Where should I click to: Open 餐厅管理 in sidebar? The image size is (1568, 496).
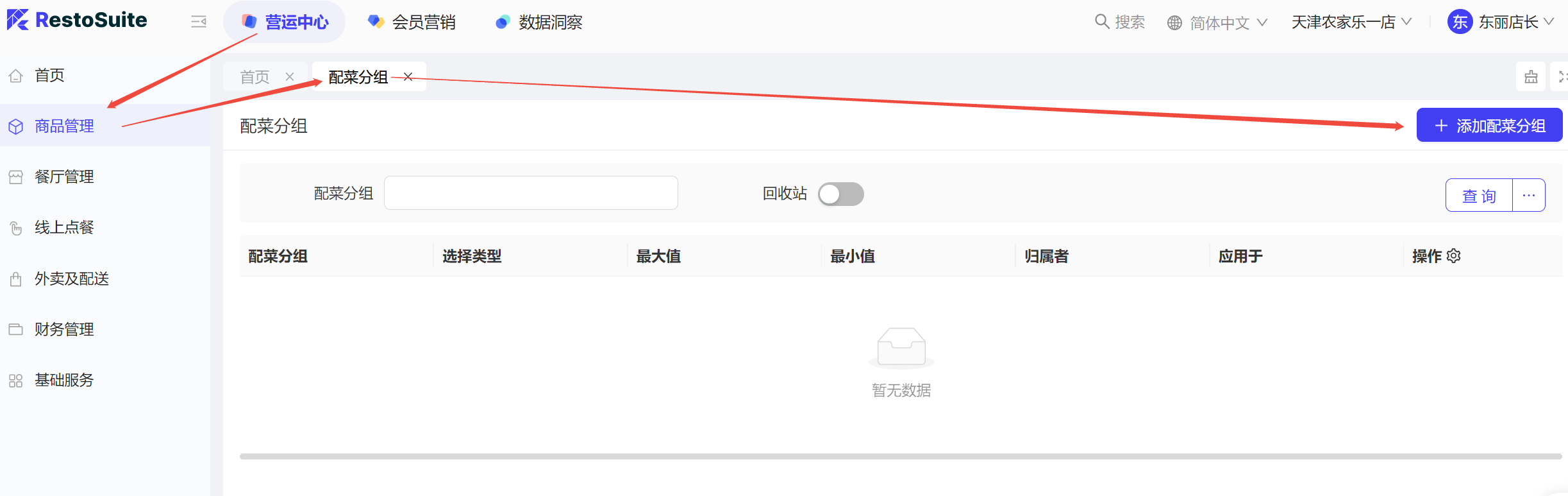pos(64,177)
